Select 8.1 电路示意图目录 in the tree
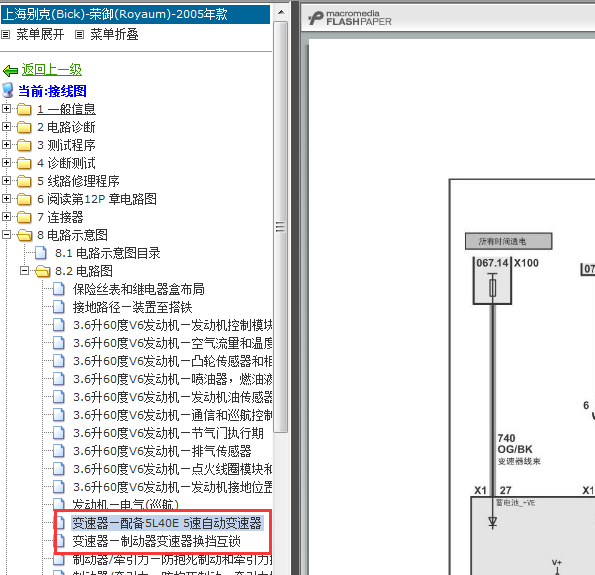 pyautogui.click(x=108, y=253)
